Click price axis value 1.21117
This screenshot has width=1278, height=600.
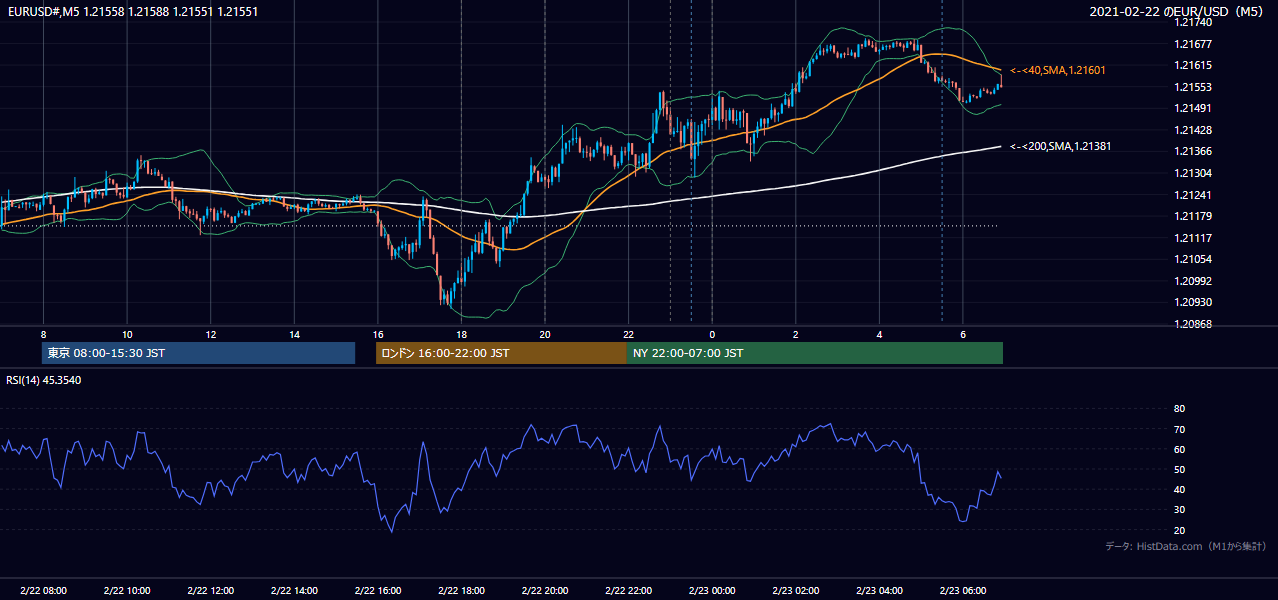[x=1193, y=238]
